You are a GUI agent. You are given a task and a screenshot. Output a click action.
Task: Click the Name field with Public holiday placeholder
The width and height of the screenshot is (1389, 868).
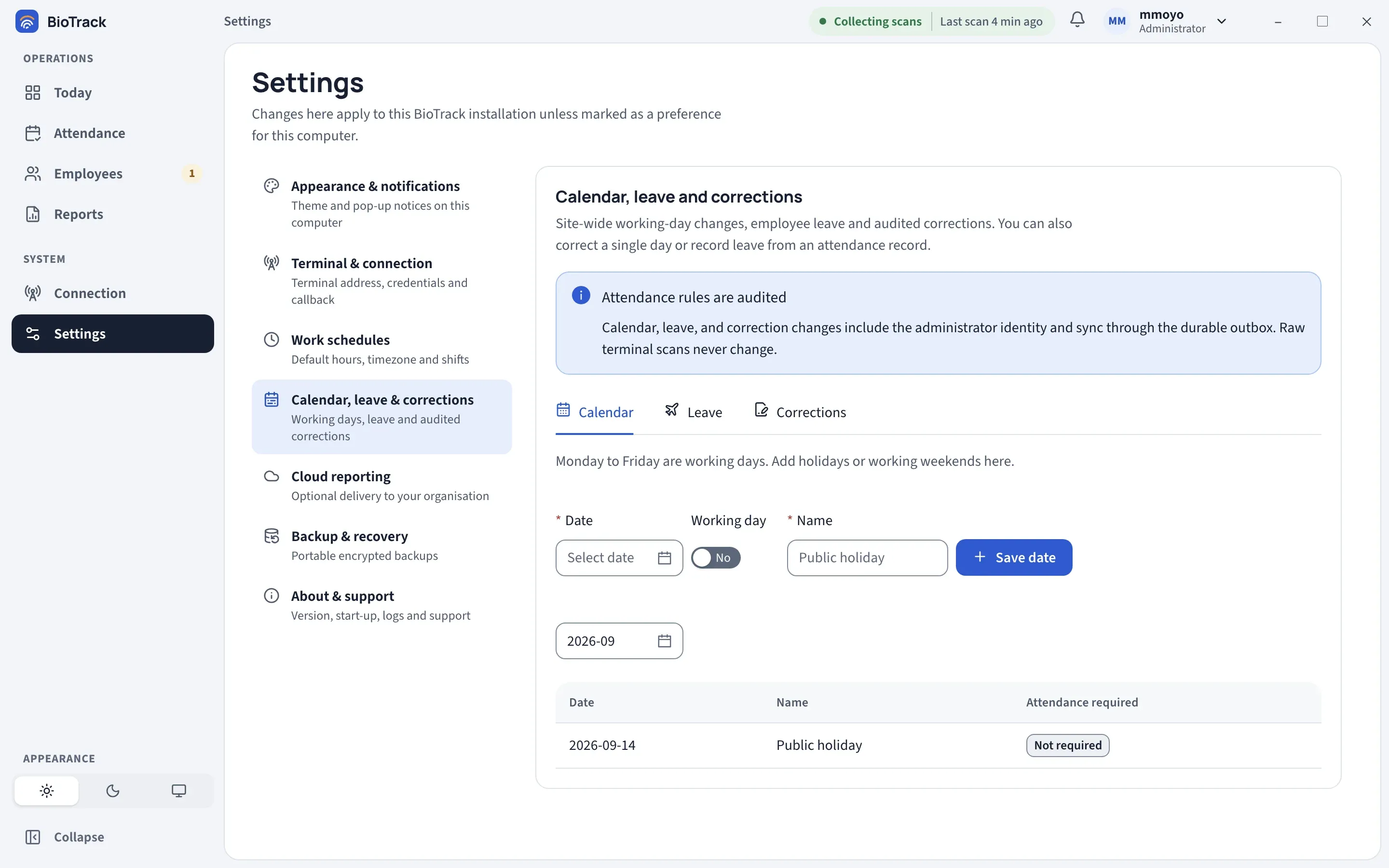tap(867, 557)
